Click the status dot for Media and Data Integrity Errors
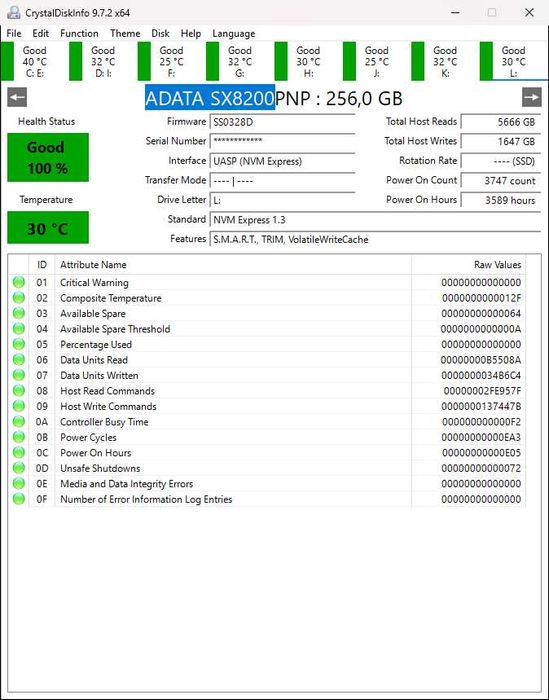Screen dimensions: 549x700 point(19,483)
